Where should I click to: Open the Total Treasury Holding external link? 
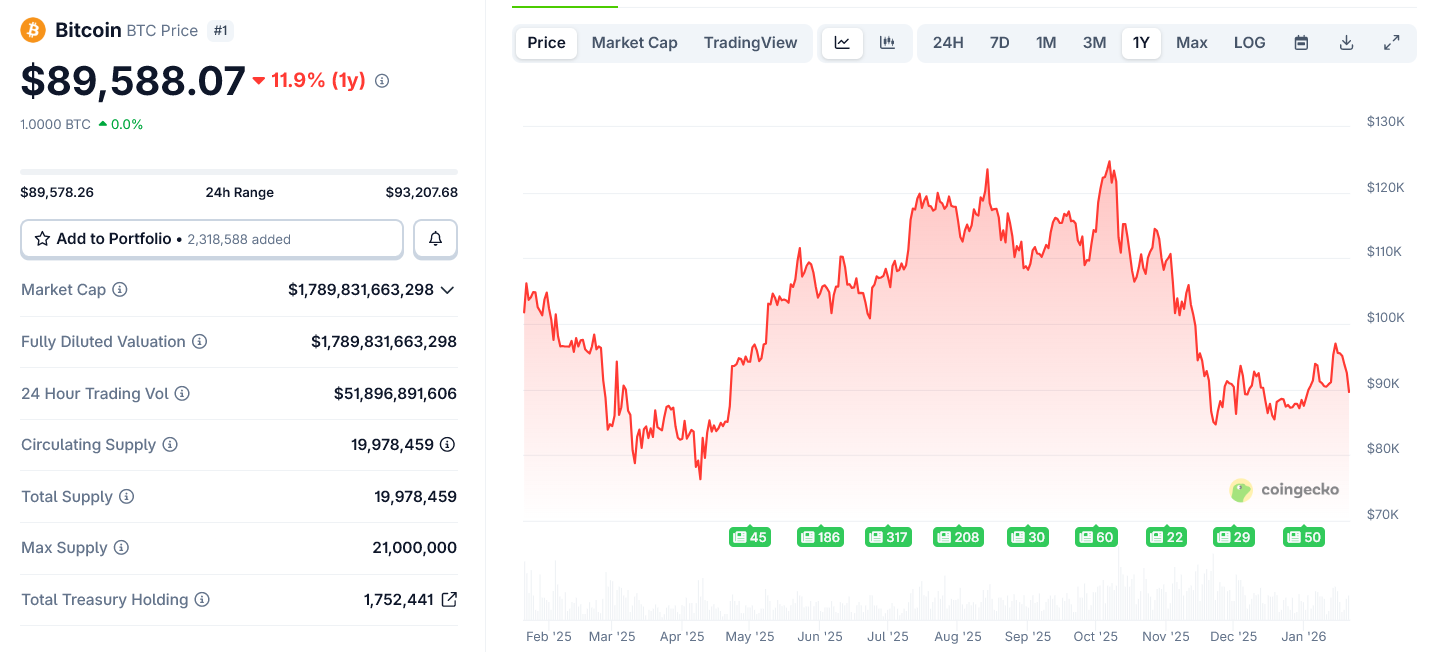(x=449, y=599)
